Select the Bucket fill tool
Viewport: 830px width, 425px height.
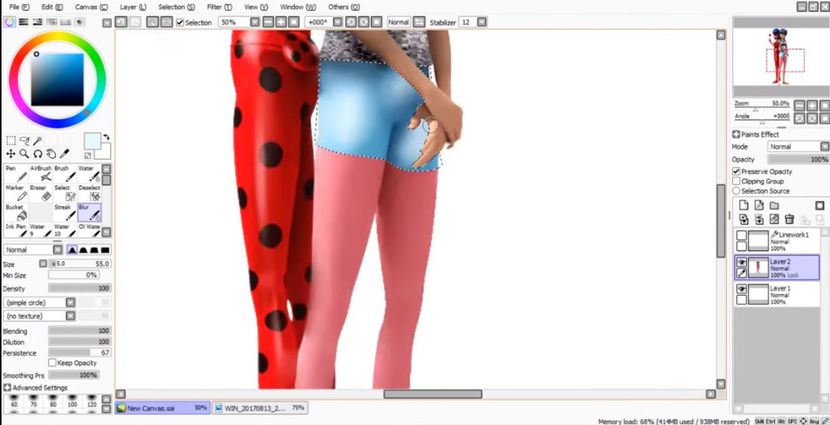[15, 213]
